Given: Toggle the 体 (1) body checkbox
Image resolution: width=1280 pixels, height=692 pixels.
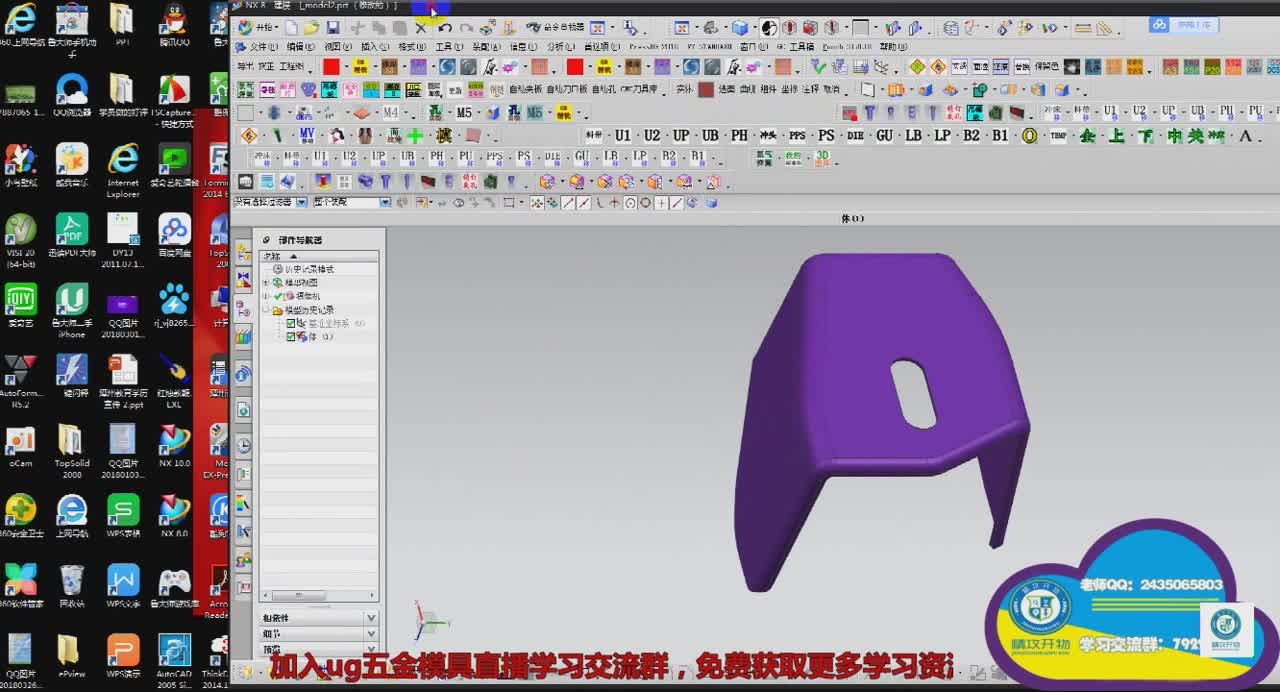Looking at the screenshot, I should click(291, 337).
